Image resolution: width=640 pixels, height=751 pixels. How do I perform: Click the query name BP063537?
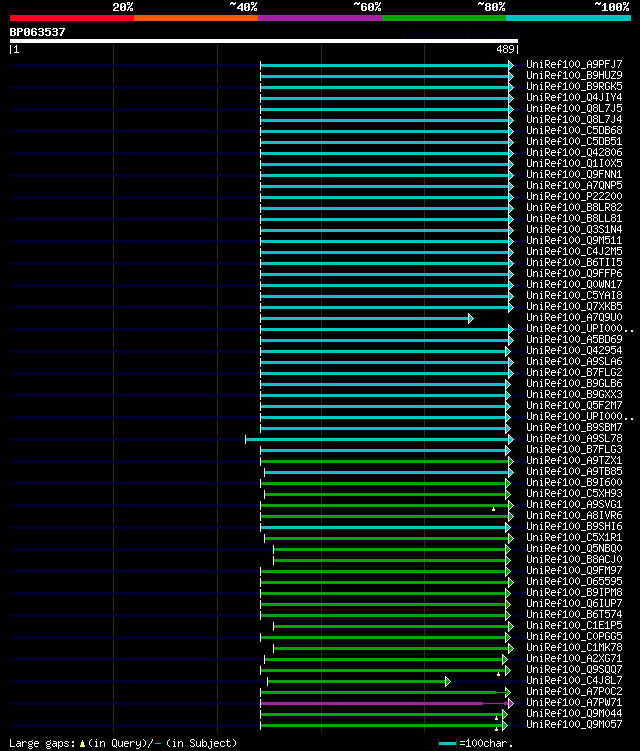37,32
